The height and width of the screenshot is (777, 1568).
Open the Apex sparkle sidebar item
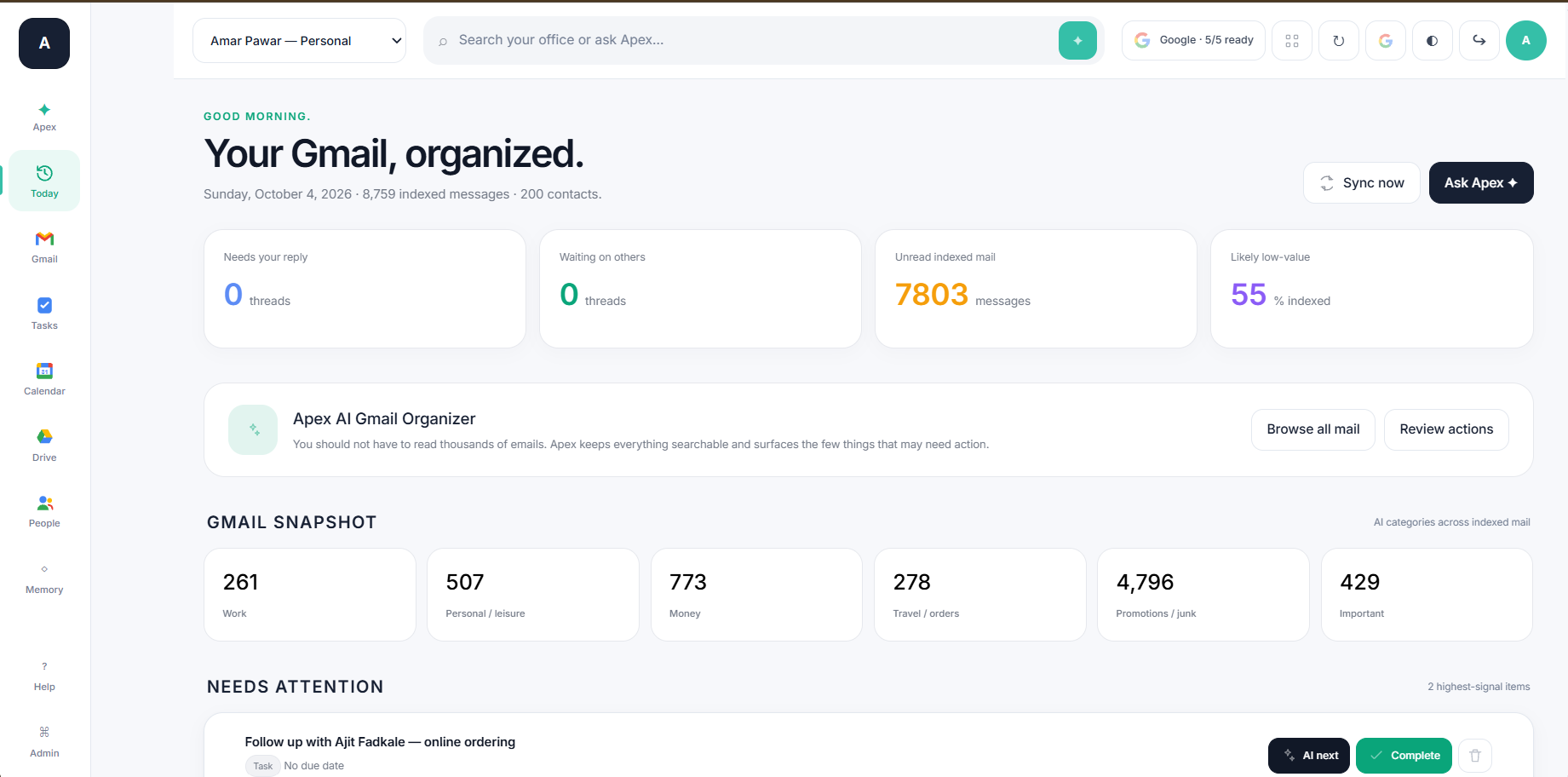tap(44, 118)
